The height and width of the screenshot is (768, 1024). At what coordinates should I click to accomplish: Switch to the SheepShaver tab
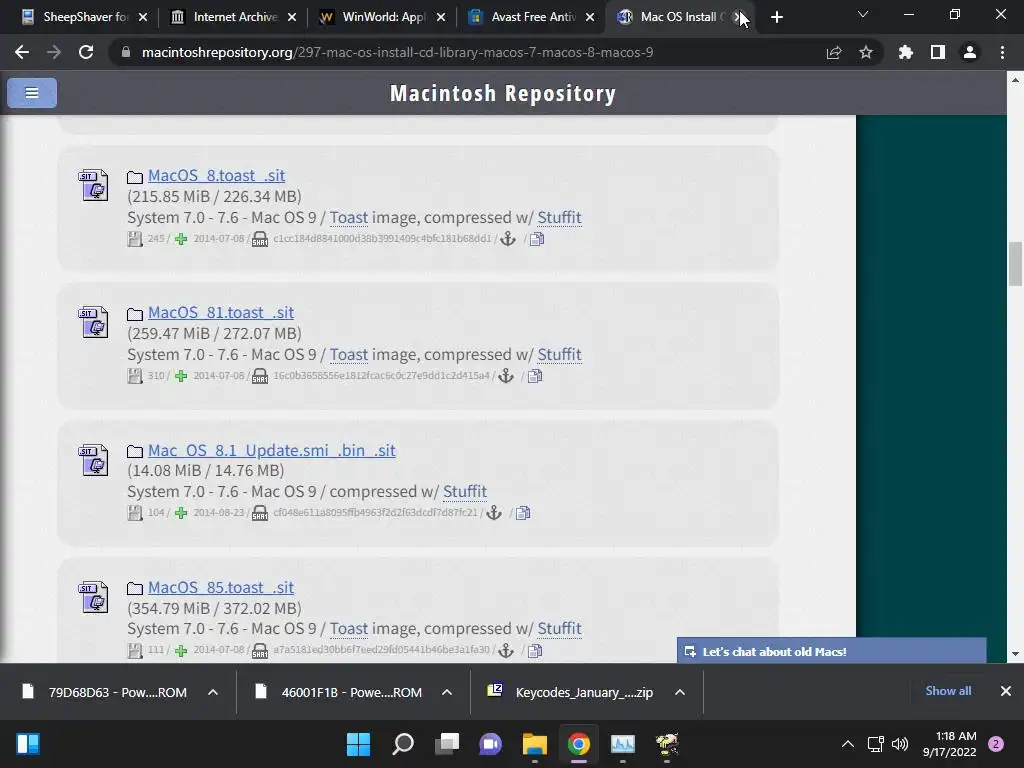[84, 17]
